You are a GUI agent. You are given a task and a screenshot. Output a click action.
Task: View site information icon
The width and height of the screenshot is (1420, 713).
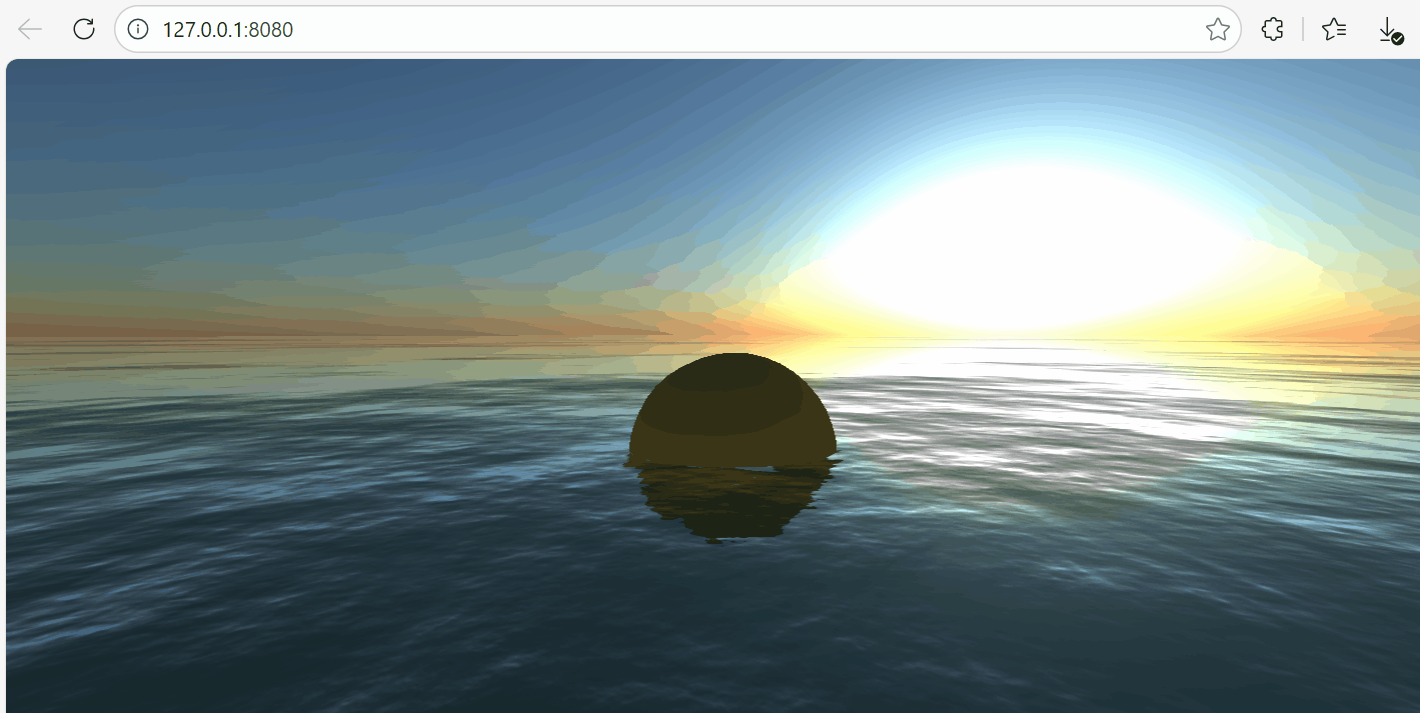[x=138, y=29]
